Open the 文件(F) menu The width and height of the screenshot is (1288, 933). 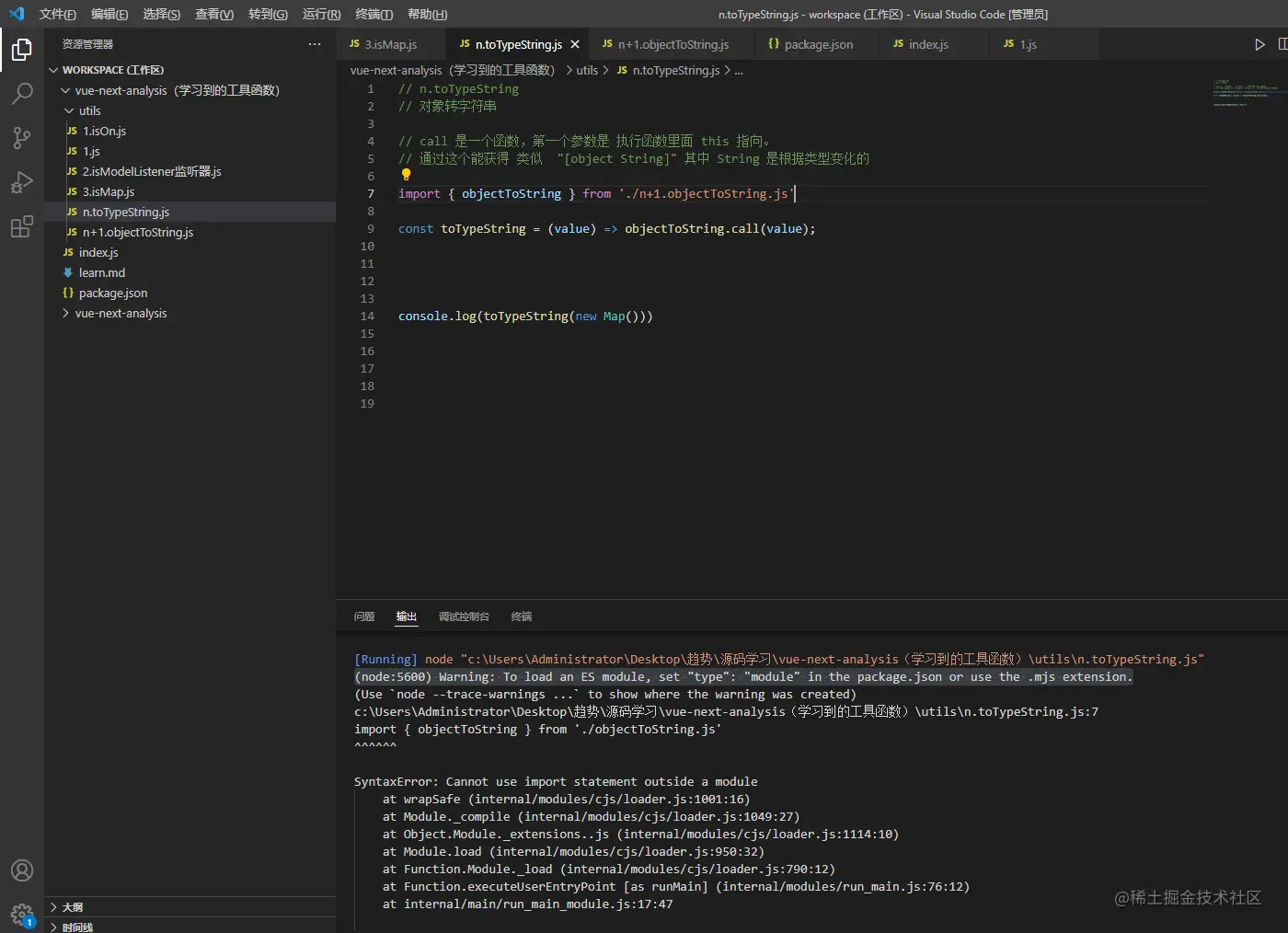coord(57,14)
